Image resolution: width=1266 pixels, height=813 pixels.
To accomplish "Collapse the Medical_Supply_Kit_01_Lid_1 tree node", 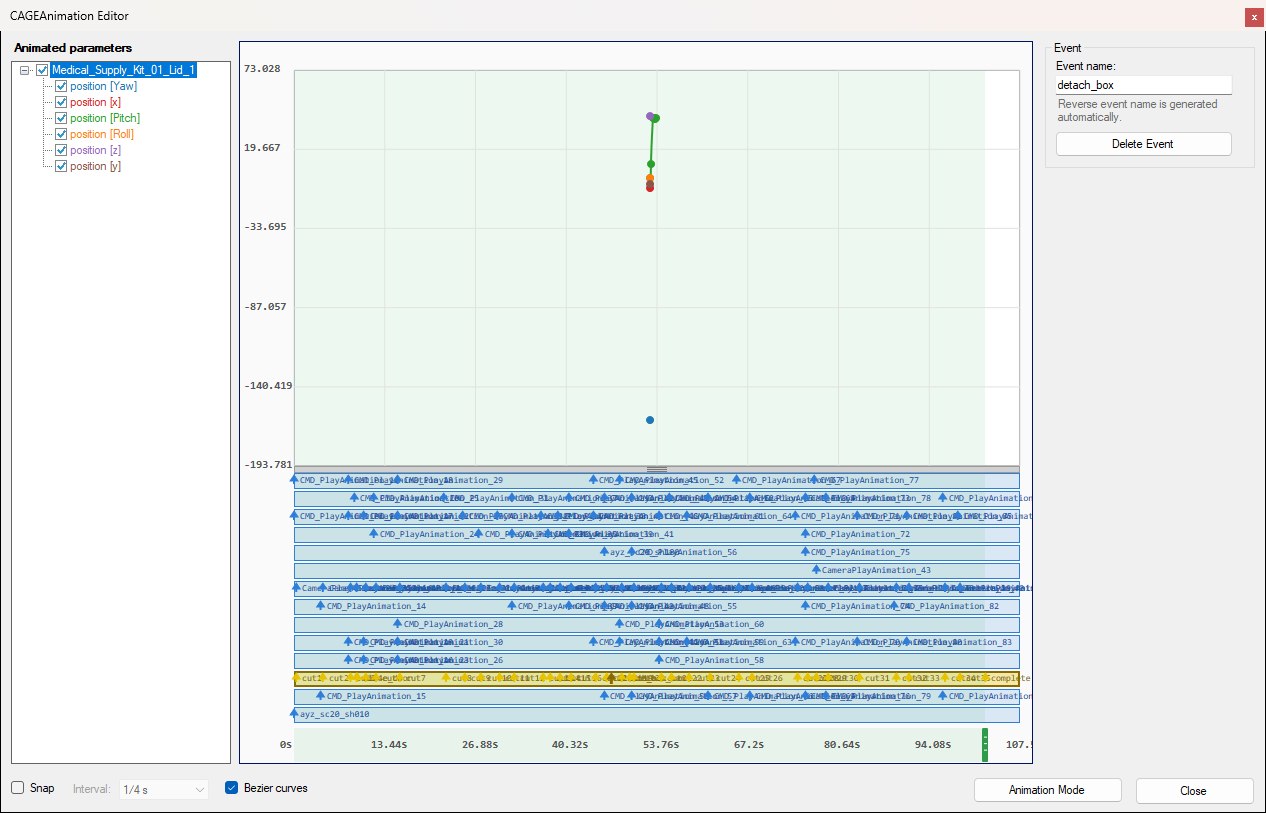I will pos(25,70).
